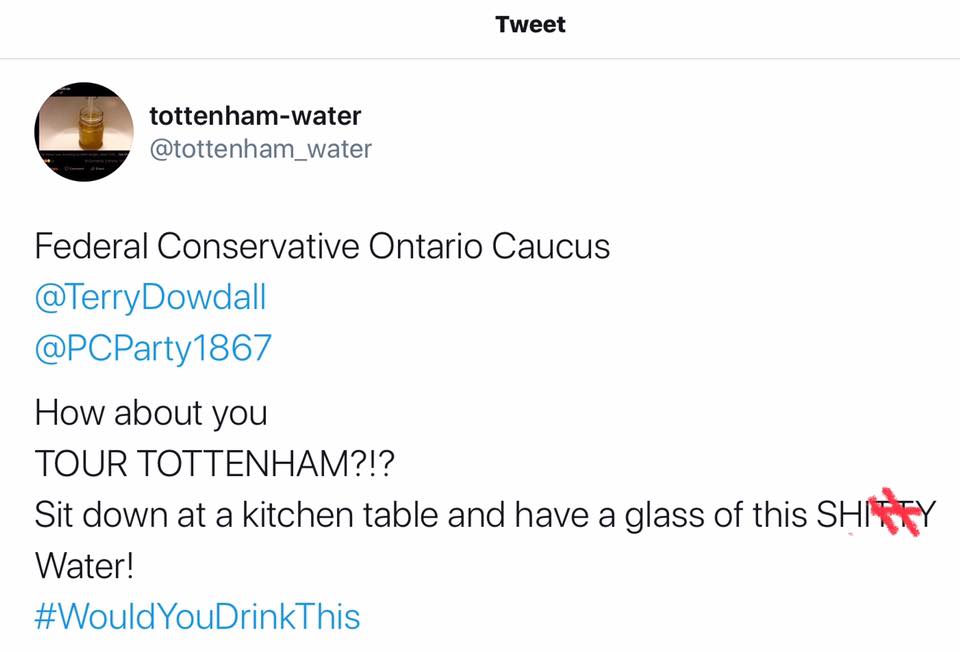Open the @PCParty1867 mention

pos(153,348)
